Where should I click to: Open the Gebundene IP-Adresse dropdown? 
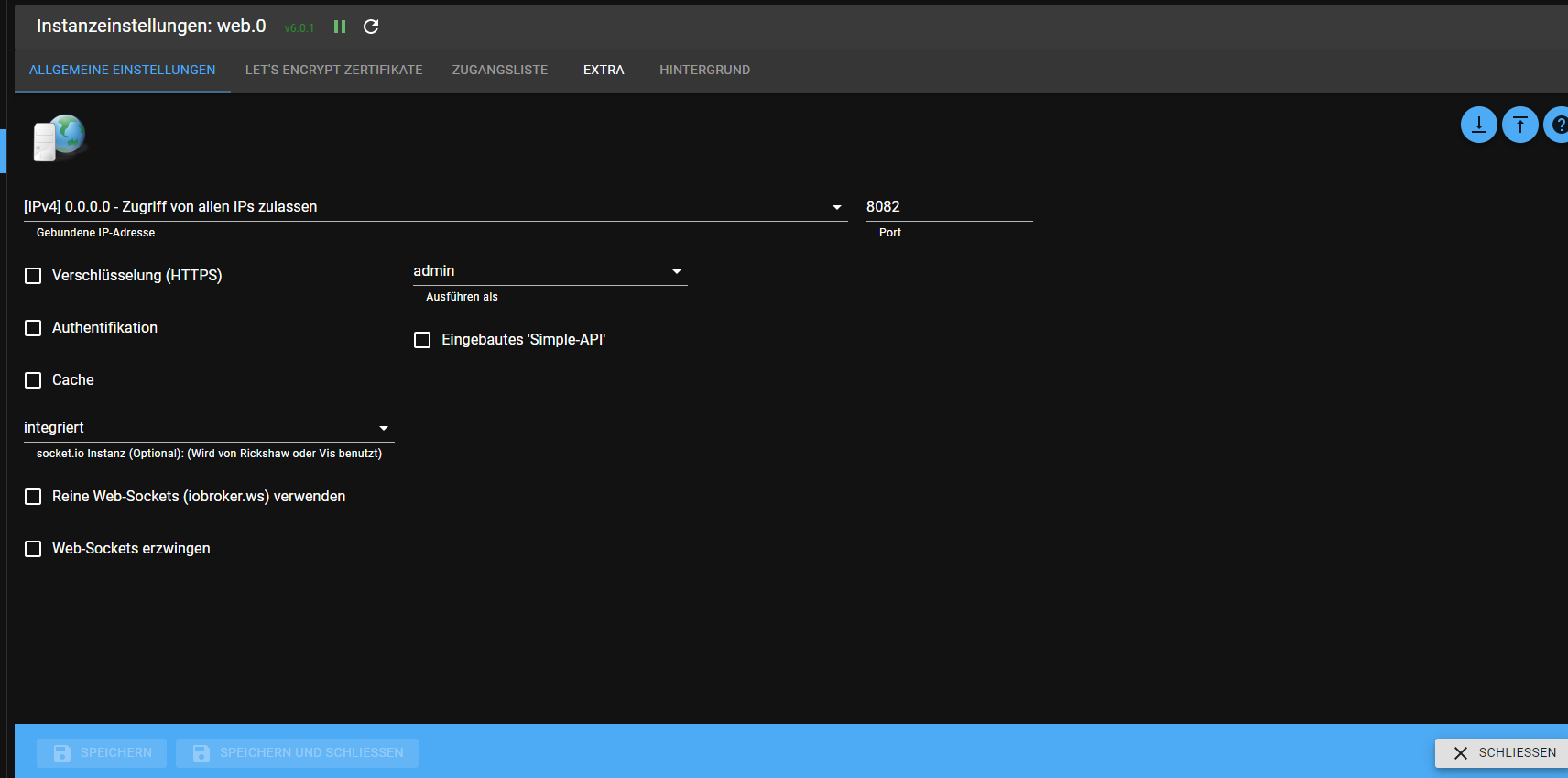click(x=435, y=207)
